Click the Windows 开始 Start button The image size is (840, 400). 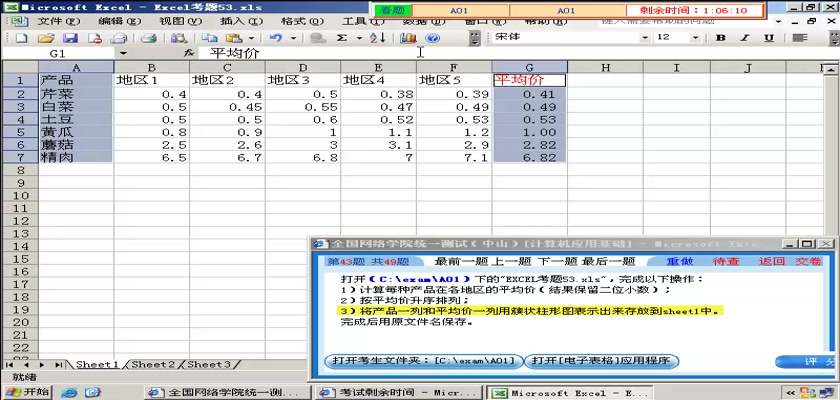point(27,392)
